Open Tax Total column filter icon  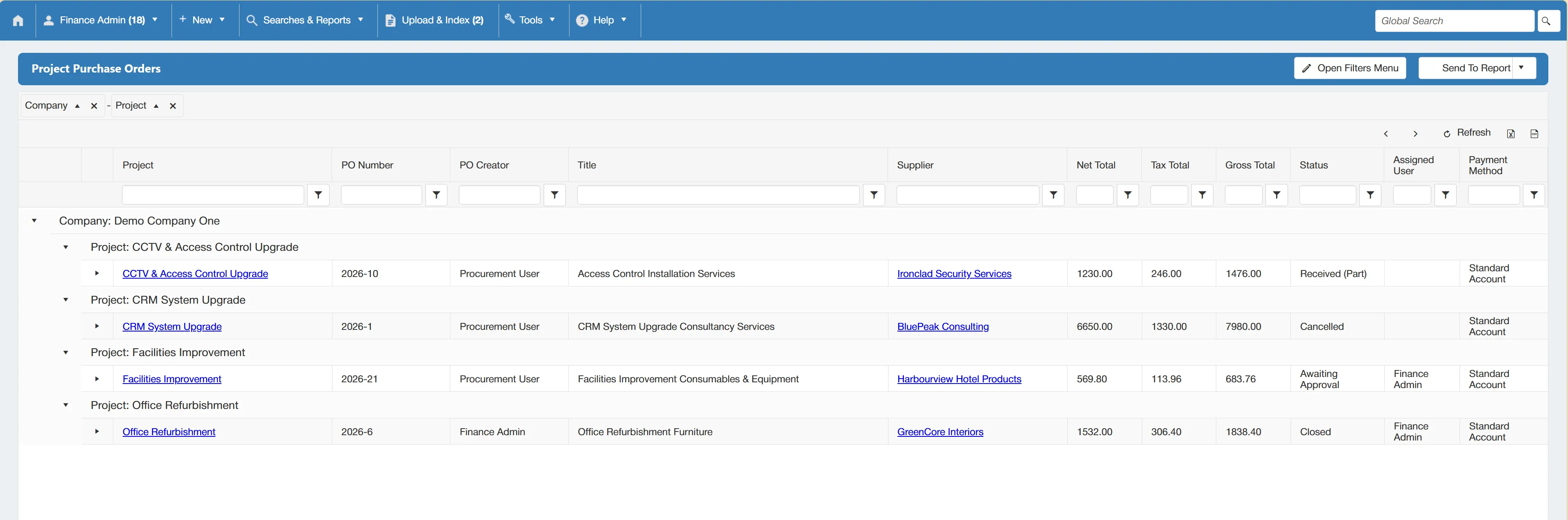[x=1202, y=195]
